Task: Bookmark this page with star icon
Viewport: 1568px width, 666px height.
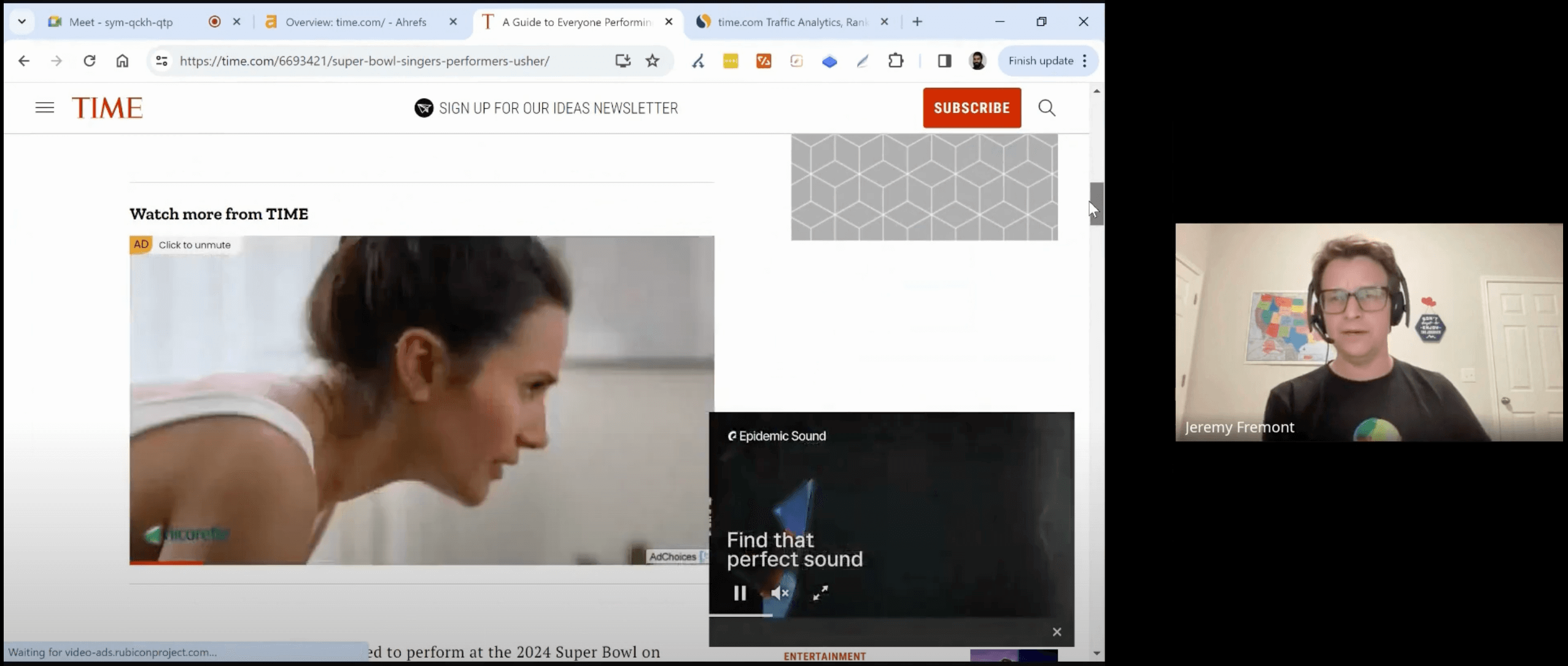Action: pos(652,61)
